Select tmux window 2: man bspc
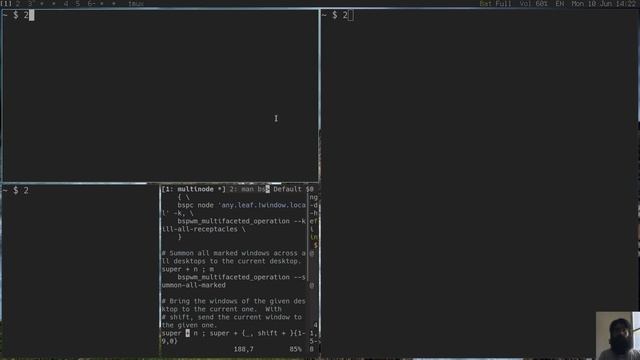640x360 pixels. coord(249,189)
